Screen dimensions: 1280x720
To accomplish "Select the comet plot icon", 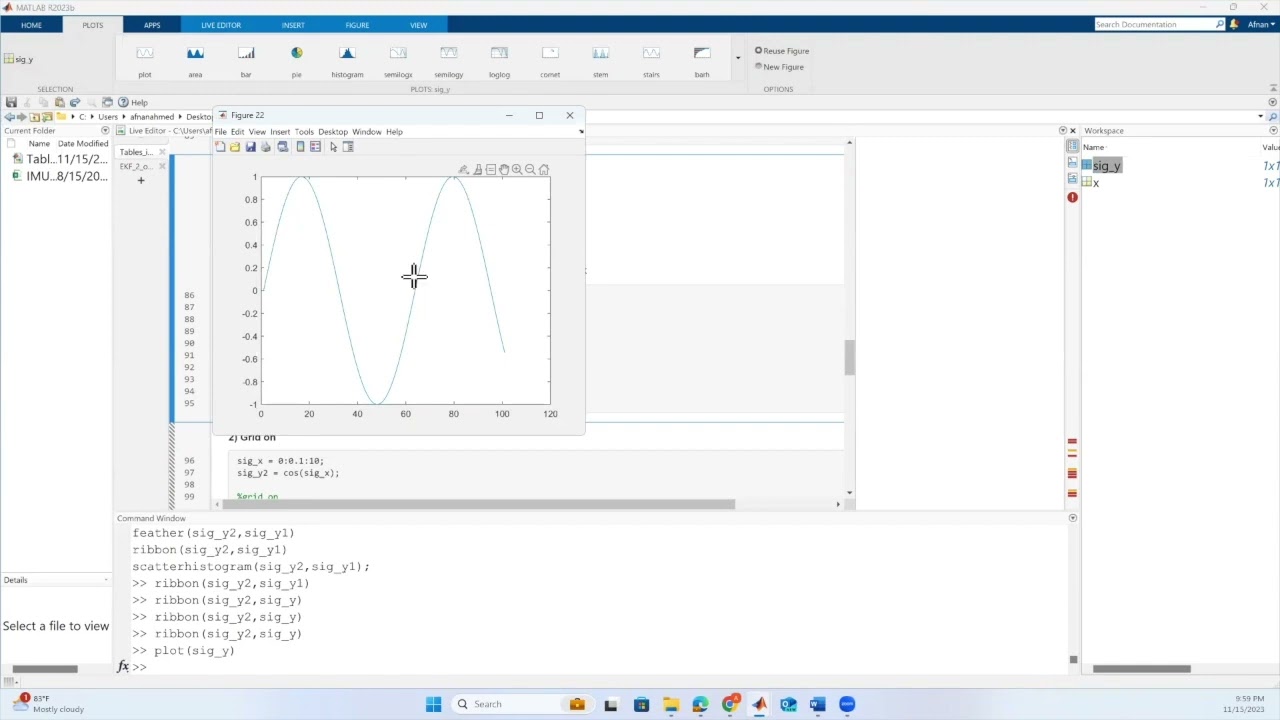I will point(550,53).
